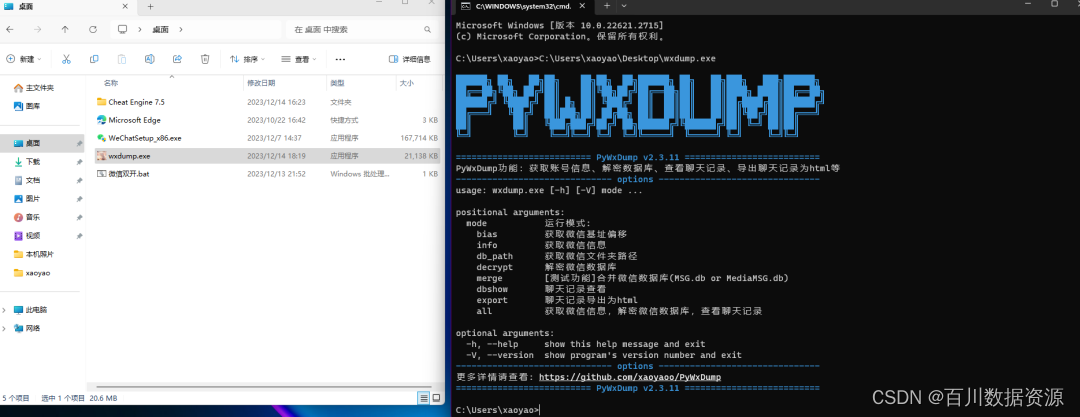Viewport: 1080px width, 417px height.
Task: Toggle the 详细信息 details pane button
Action: 410,59
